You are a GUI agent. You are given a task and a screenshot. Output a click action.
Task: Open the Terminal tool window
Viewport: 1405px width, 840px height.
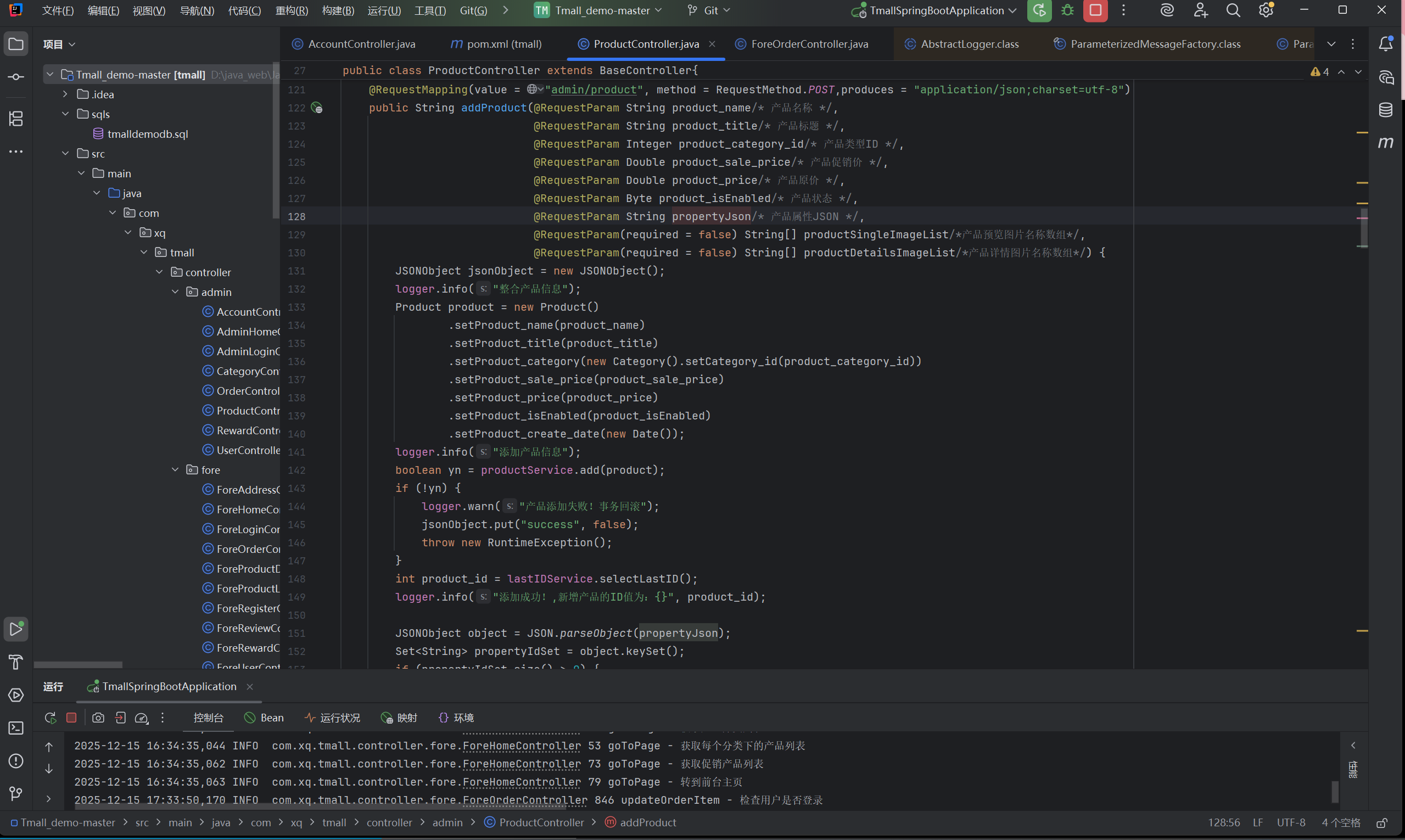point(16,728)
